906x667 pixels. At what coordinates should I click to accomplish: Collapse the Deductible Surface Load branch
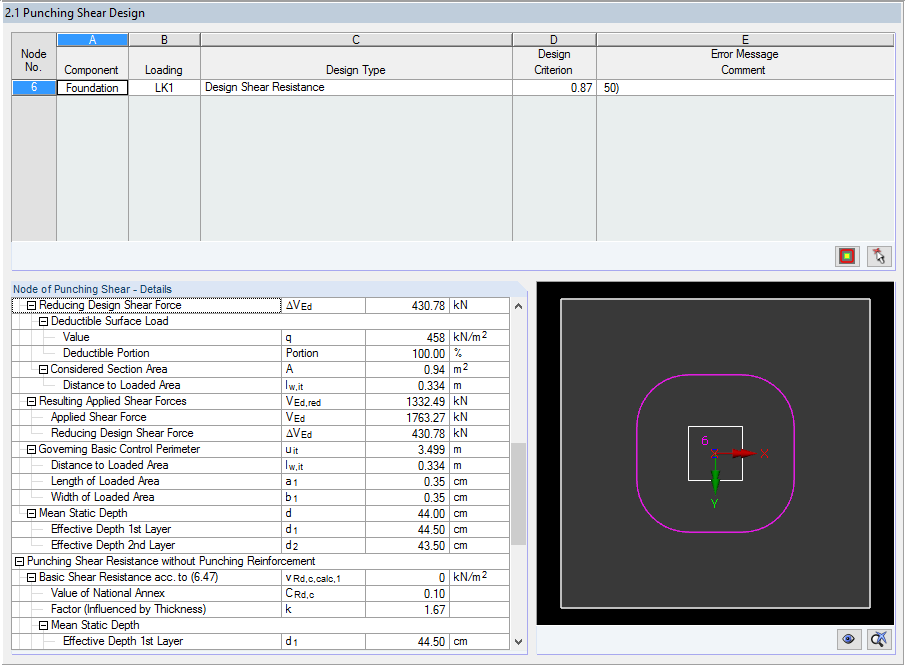[41, 321]
